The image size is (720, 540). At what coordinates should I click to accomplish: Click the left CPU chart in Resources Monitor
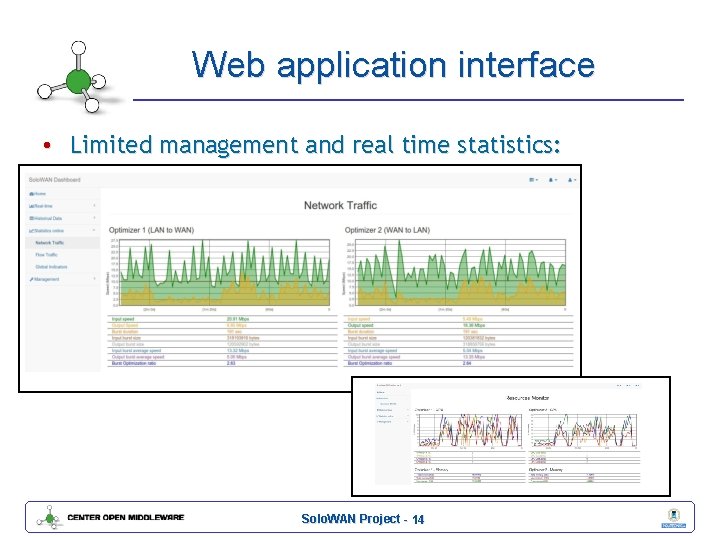pyautogui.click(x=468, y=431)
